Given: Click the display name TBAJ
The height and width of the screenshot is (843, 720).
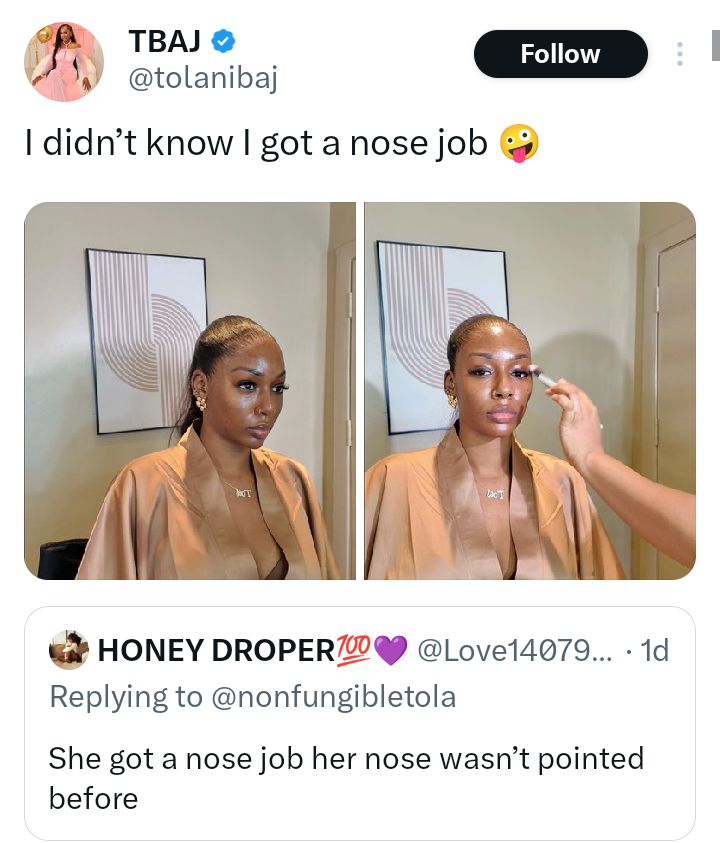Looking at the screenshot, I should 165,42.
